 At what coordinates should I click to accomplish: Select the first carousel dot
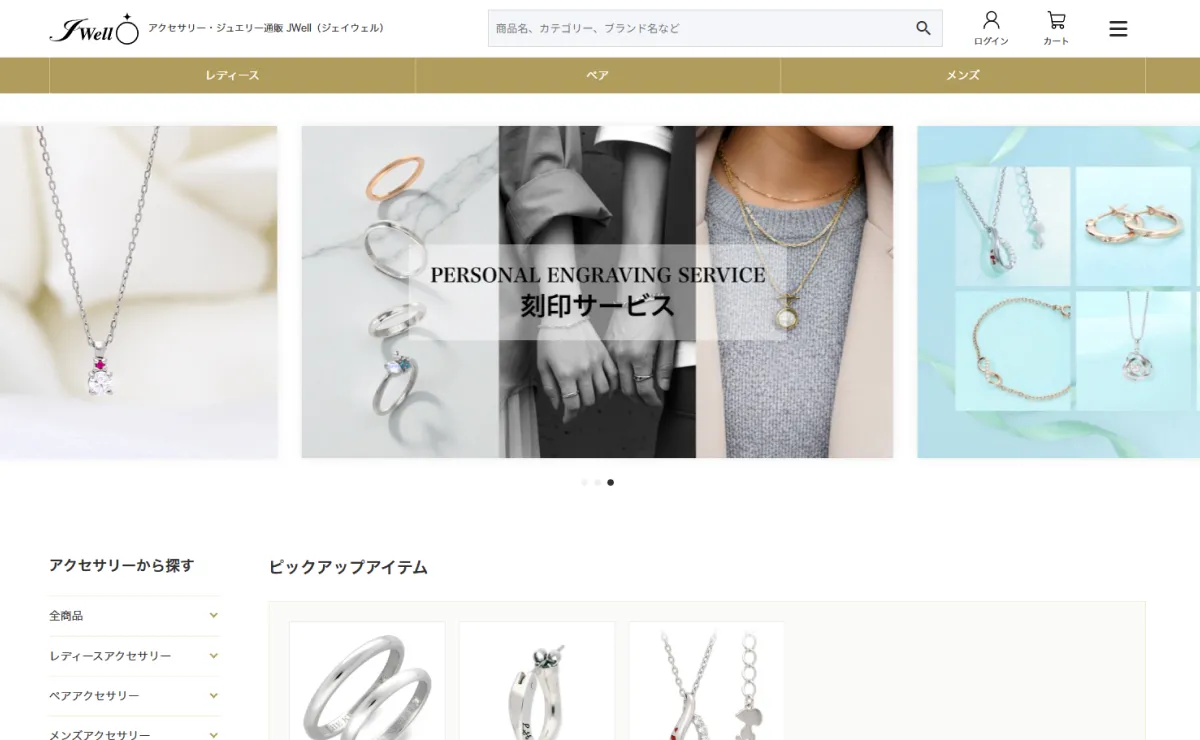pos(584,482)
